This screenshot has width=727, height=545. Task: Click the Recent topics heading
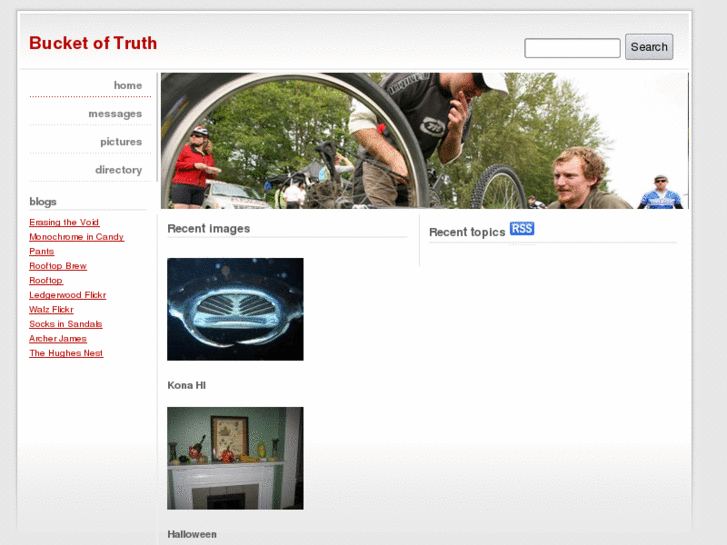tap(467, 232)
